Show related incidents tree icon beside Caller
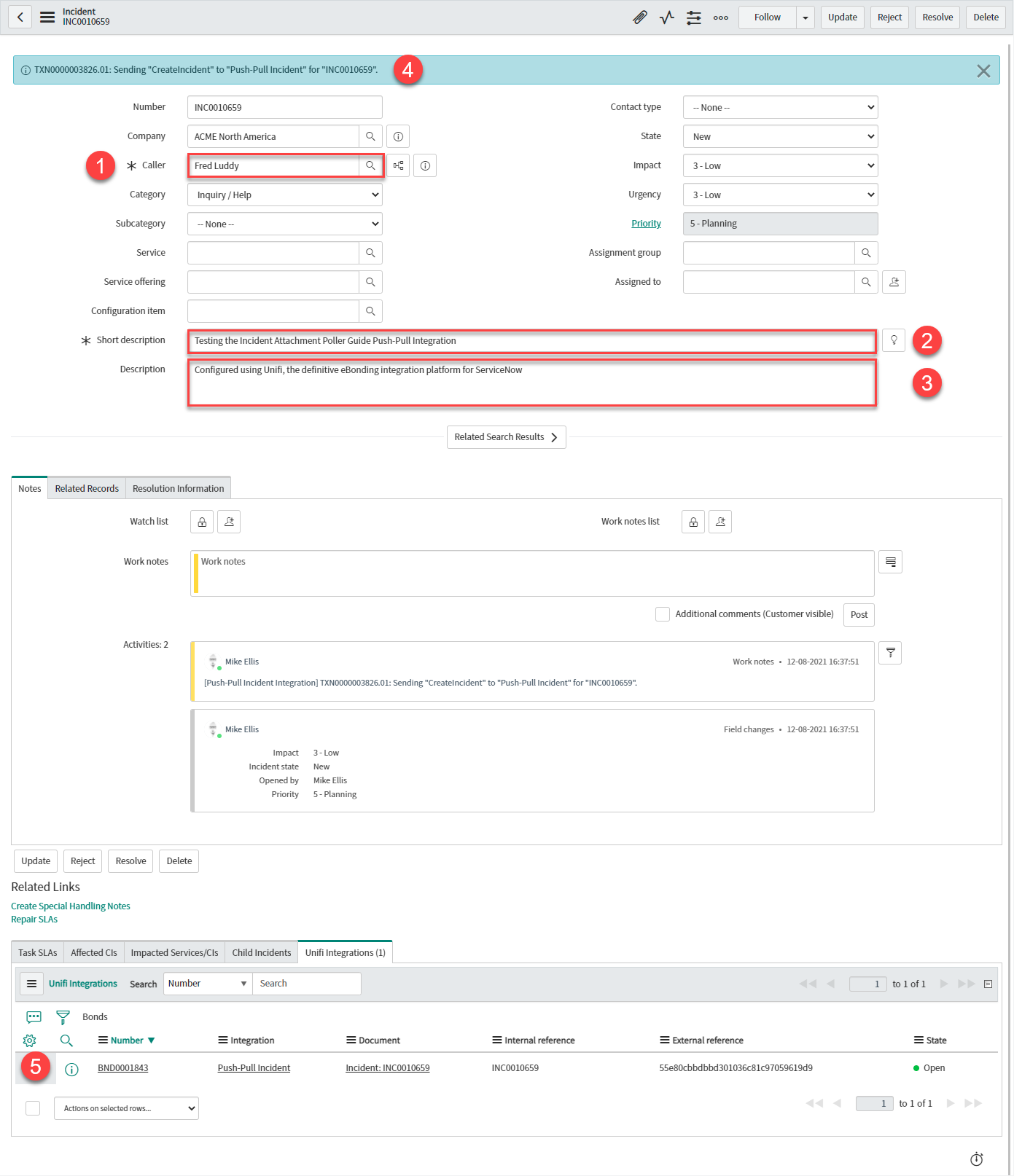The height and width of the screenshot is (1176, 1014). point(398,165)
